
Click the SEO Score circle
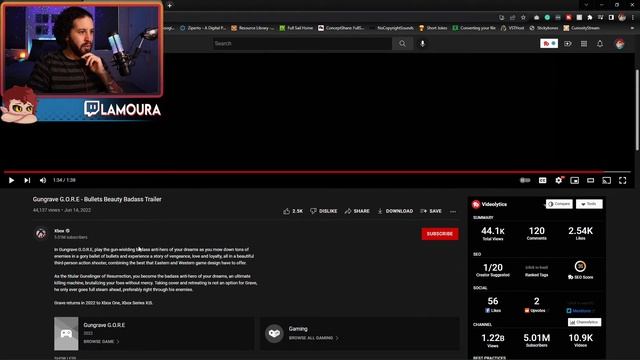coord(580,267)
